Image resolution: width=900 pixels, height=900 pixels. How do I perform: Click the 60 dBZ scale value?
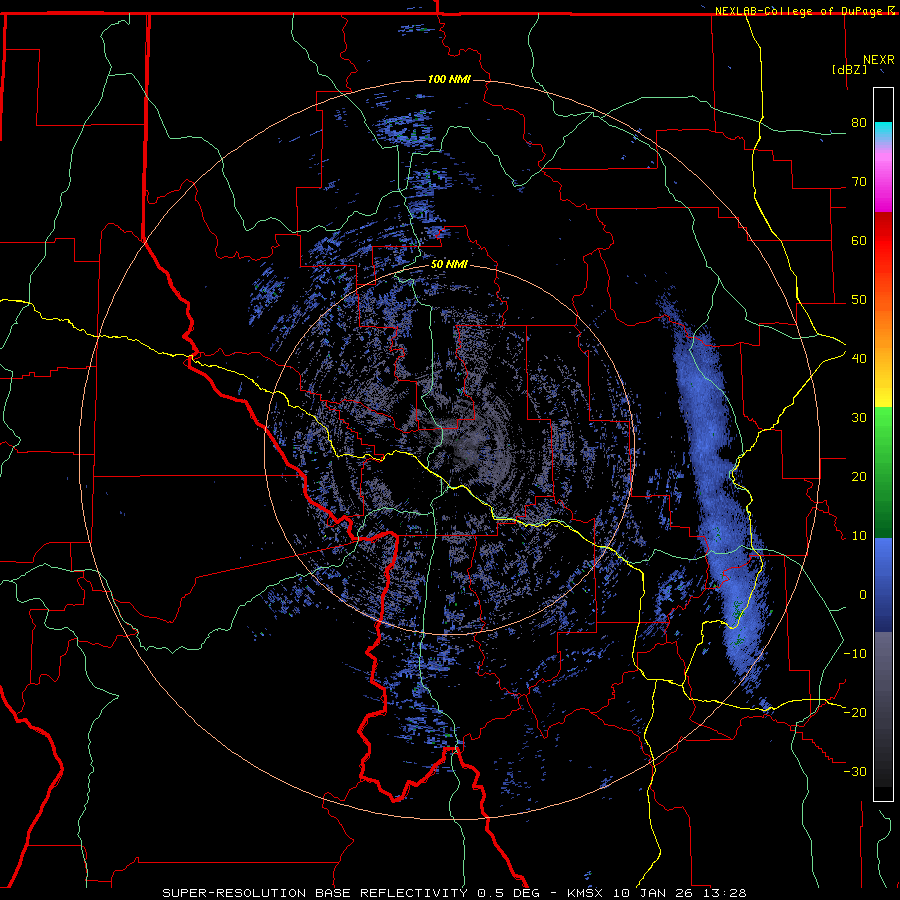tap(859, 240)
